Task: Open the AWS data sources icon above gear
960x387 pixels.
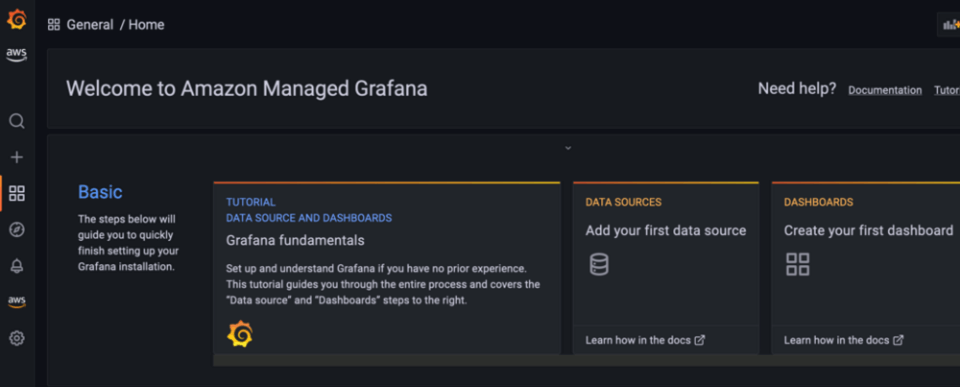Action: tap(17, 301)
